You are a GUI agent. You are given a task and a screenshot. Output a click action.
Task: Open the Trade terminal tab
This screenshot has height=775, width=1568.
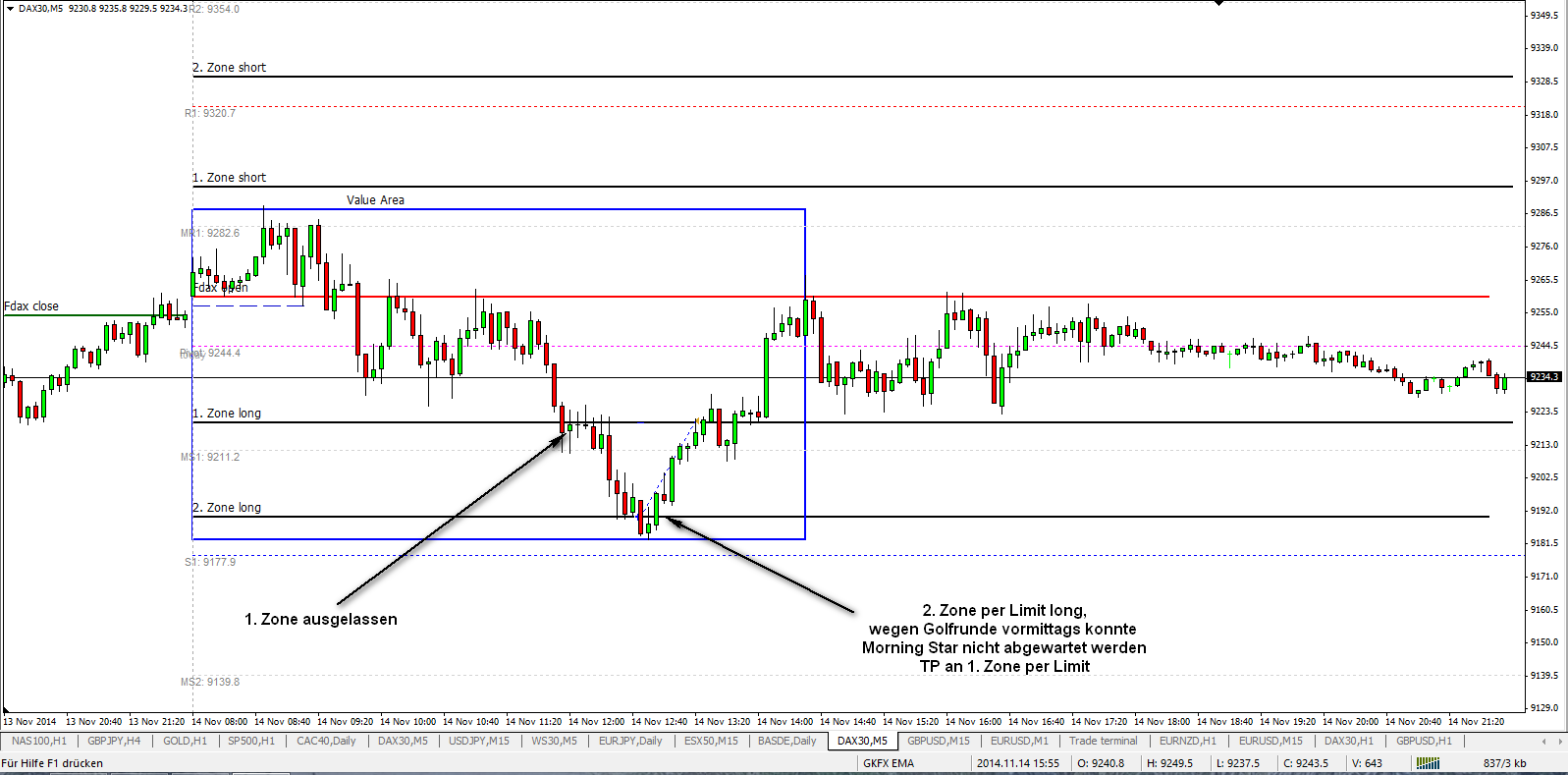click(1103, 741)
